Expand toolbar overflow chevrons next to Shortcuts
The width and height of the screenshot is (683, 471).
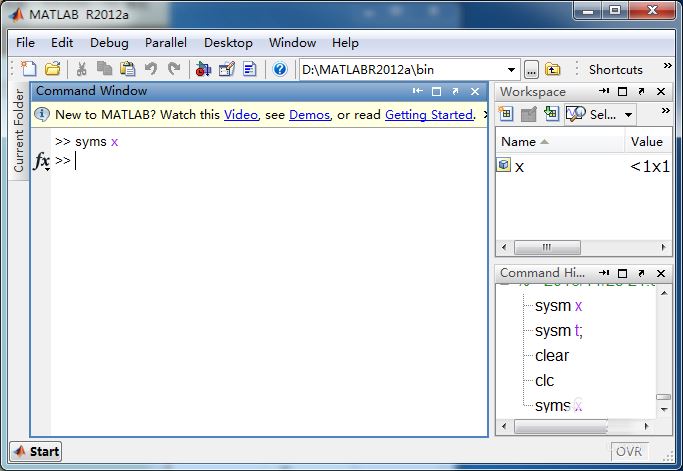tap(667, 66)
